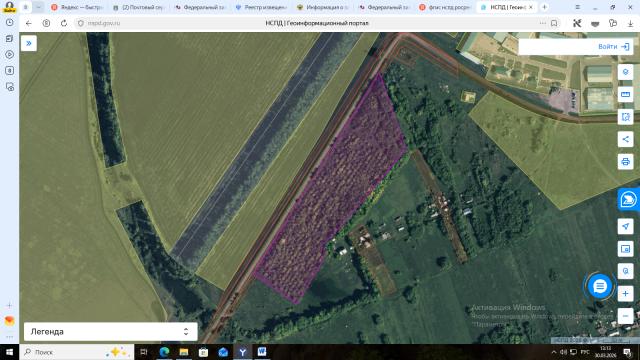Print the map via printer icon
The height and width of the screenshot is (360, 640).
pos(625,162)
